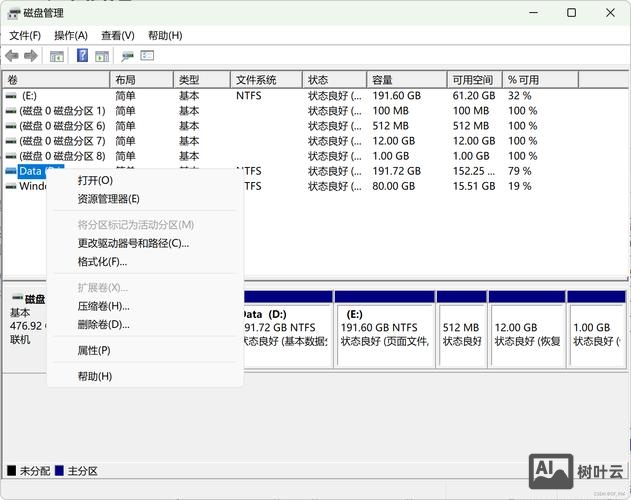Toggle the console tree pane icon
Screen dimensions: 631x500
(57, 56)
